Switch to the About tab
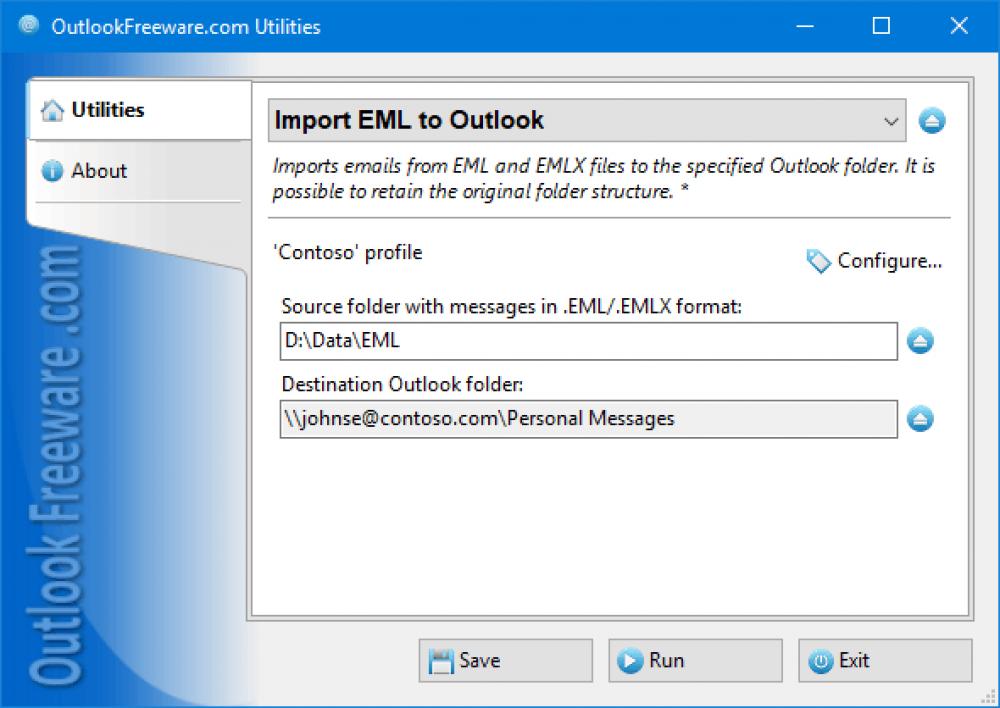Viewport: 1000px width, 708px height. pos(100,171)
